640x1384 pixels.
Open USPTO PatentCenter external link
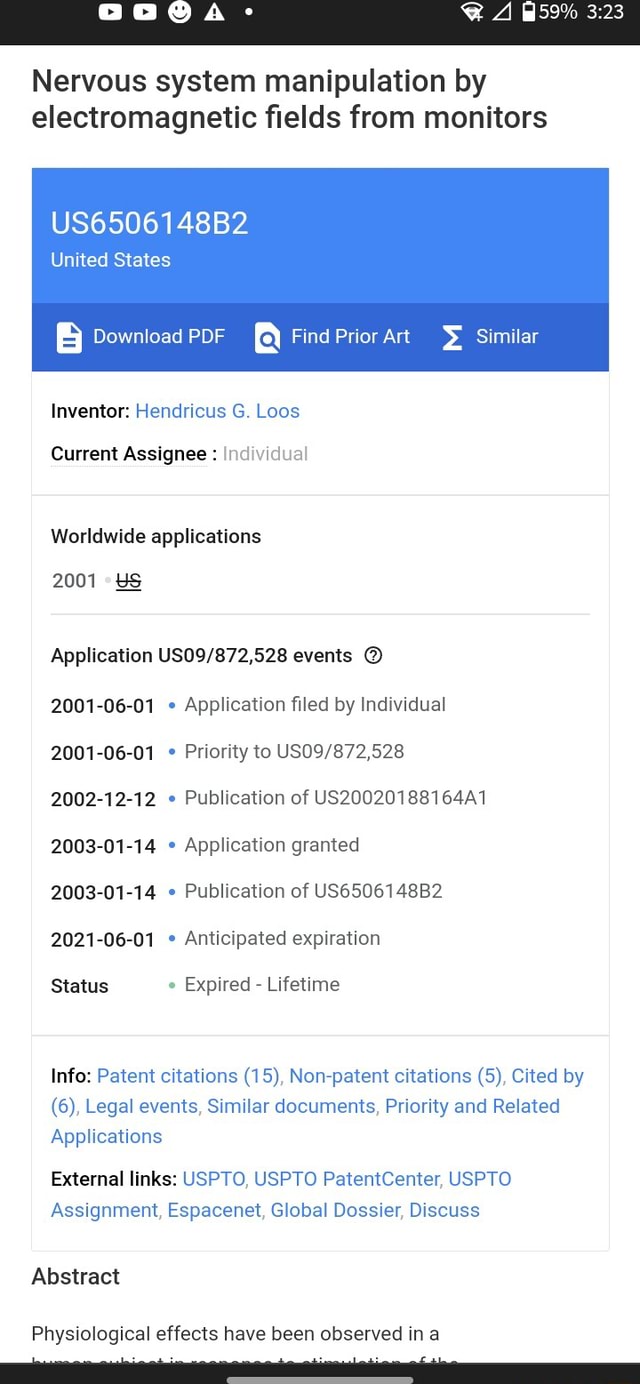click(347, 1179)
